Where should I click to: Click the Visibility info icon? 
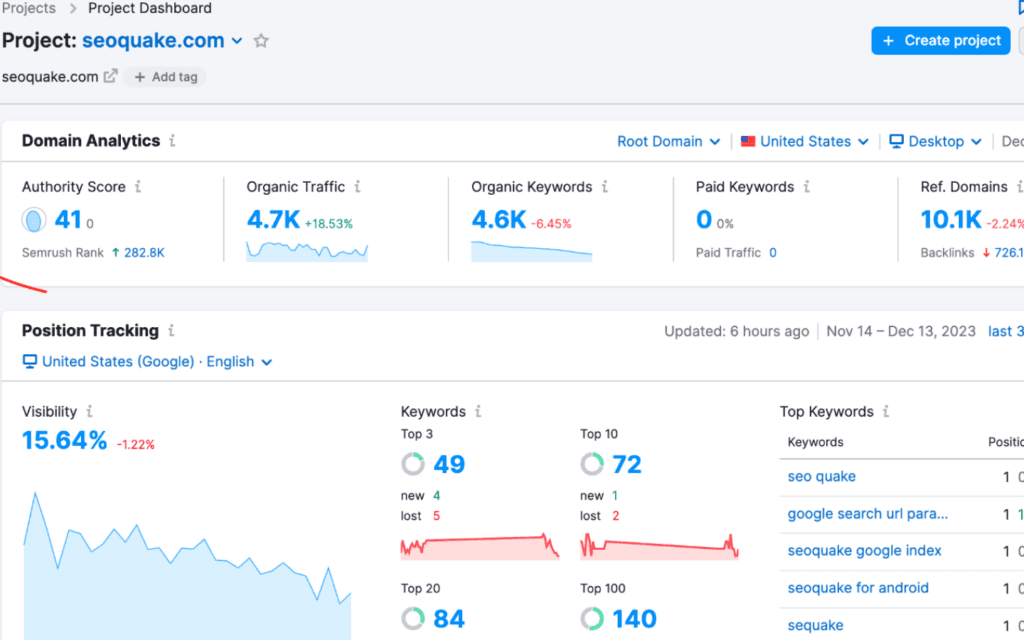click(89, 411)
